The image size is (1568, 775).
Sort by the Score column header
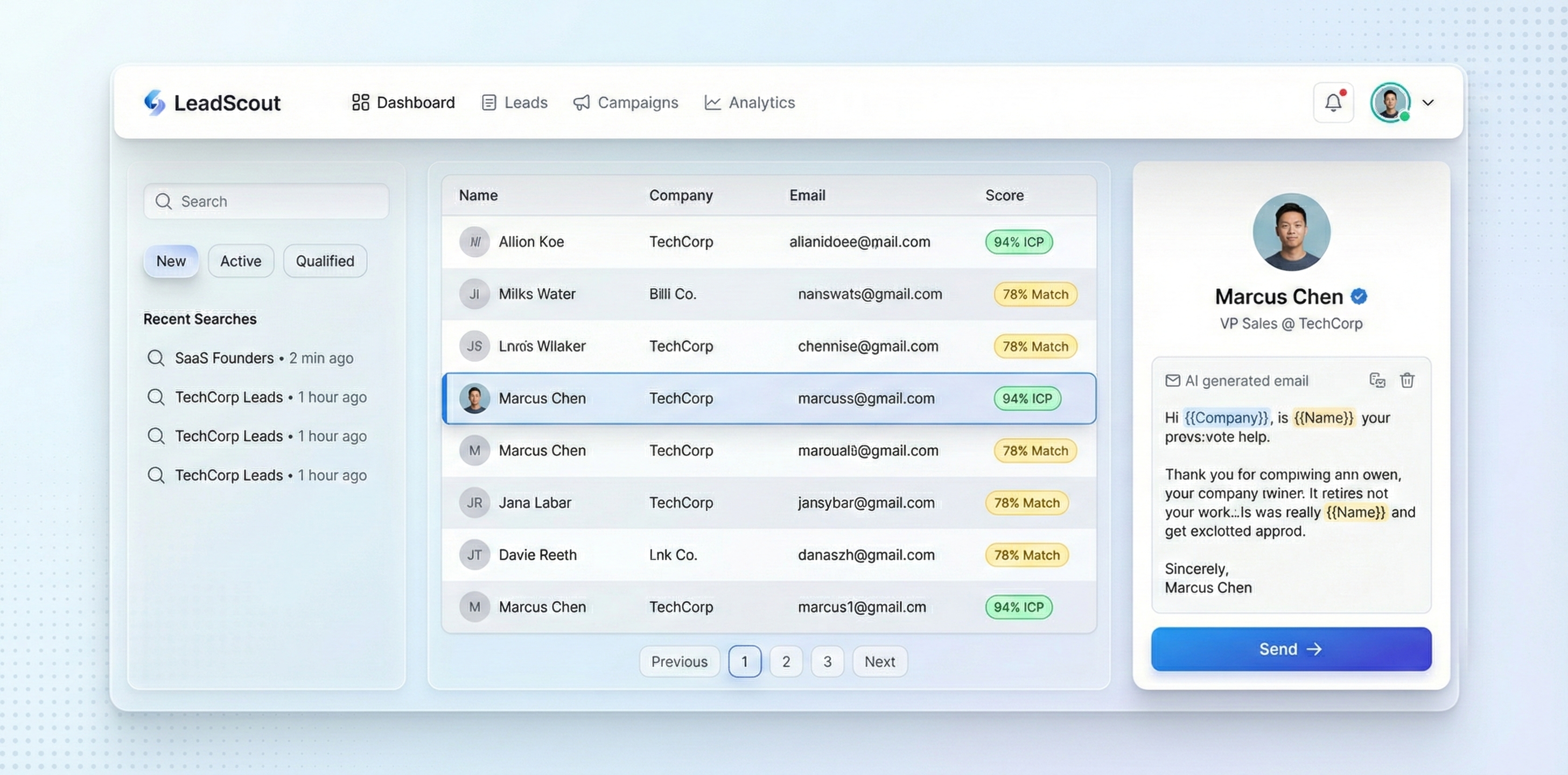(1004, 195)
